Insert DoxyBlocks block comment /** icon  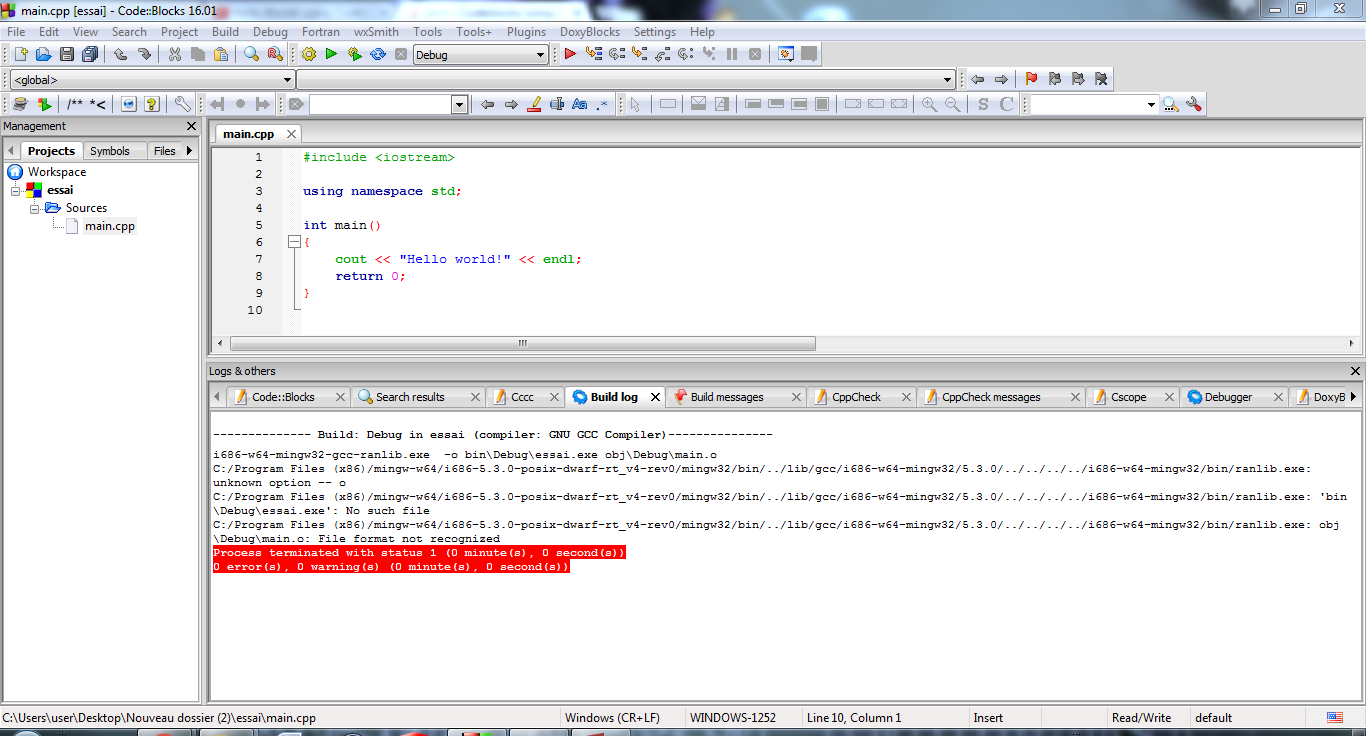[75, 104]
